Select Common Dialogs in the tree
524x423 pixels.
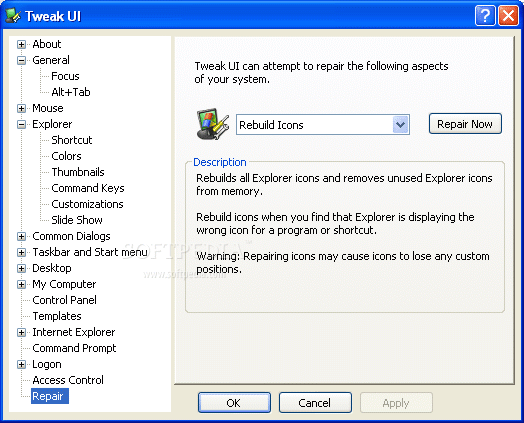point(72,236)
